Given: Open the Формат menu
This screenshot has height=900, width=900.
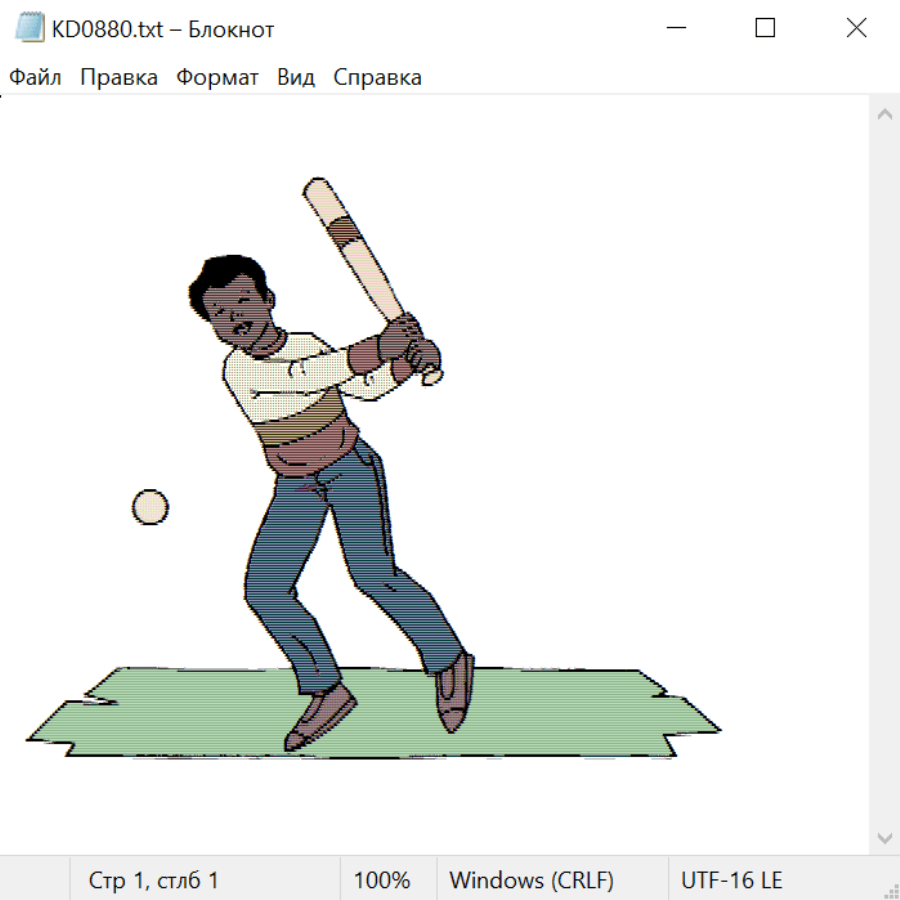Looking at the screenshot, I should click(217, 78).
